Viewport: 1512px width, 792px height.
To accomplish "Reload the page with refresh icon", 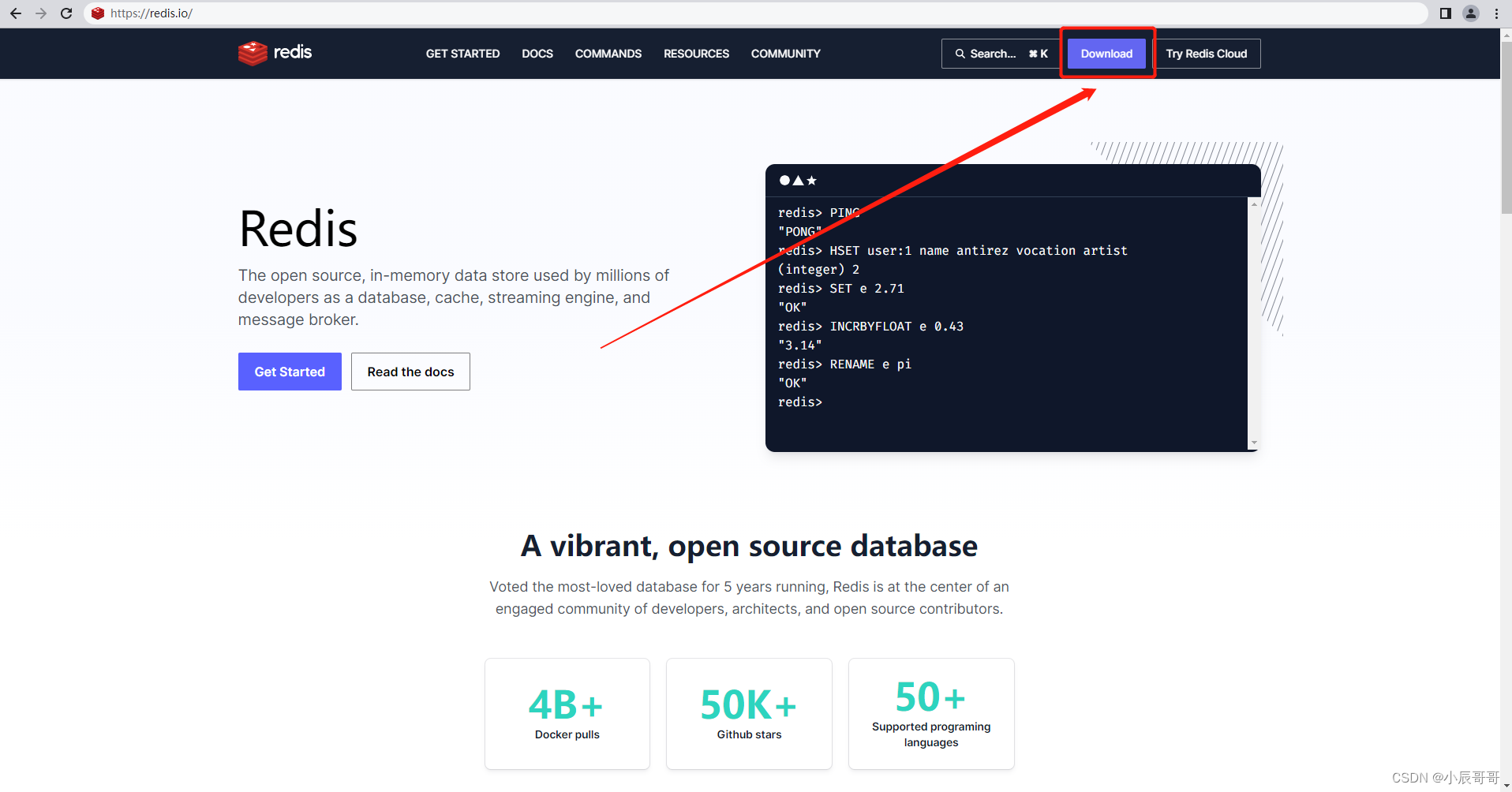I will 66,13.
